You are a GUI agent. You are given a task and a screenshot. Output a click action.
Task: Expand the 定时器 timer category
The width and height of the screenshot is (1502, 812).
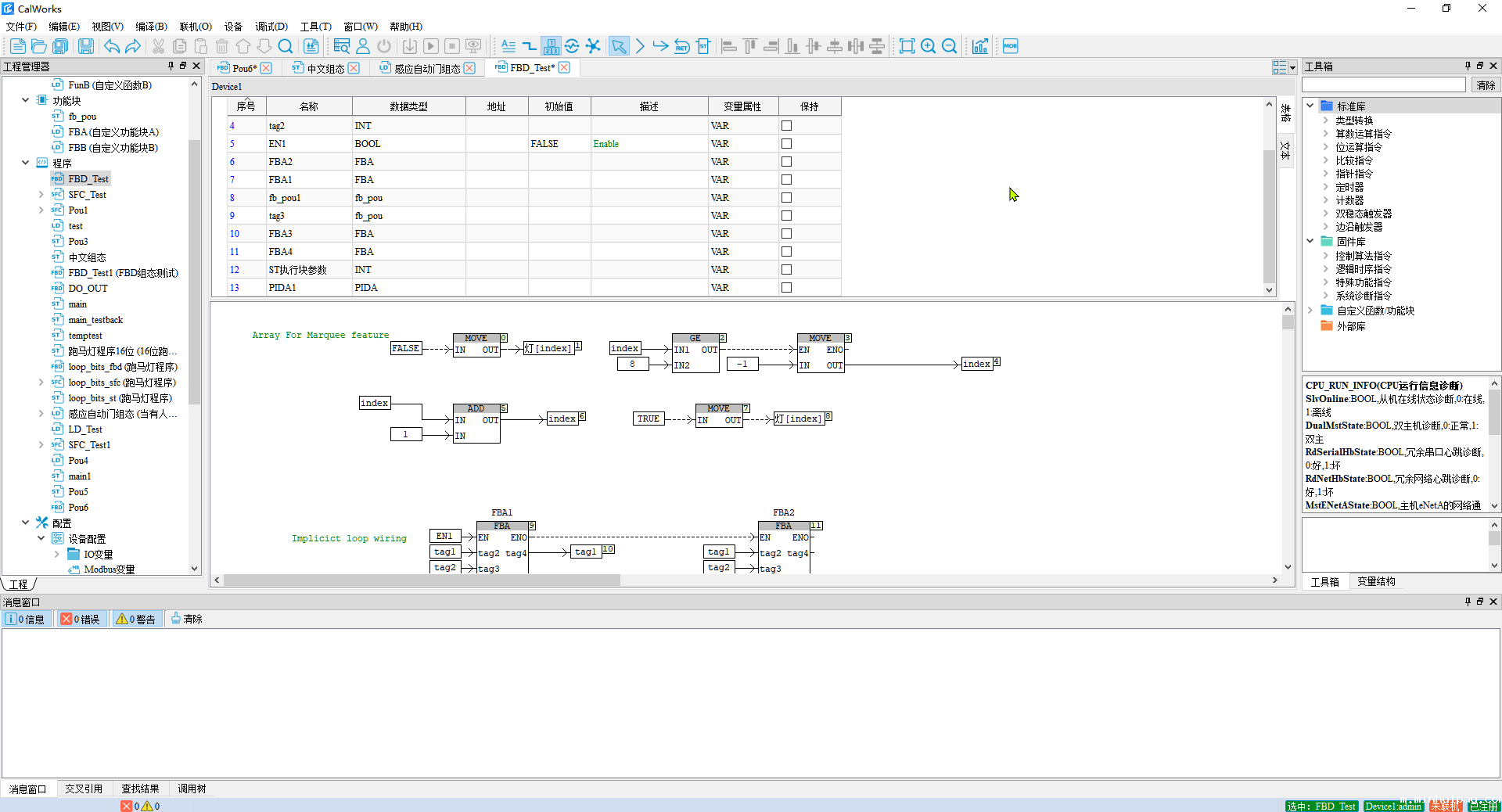click(1325, 187)
